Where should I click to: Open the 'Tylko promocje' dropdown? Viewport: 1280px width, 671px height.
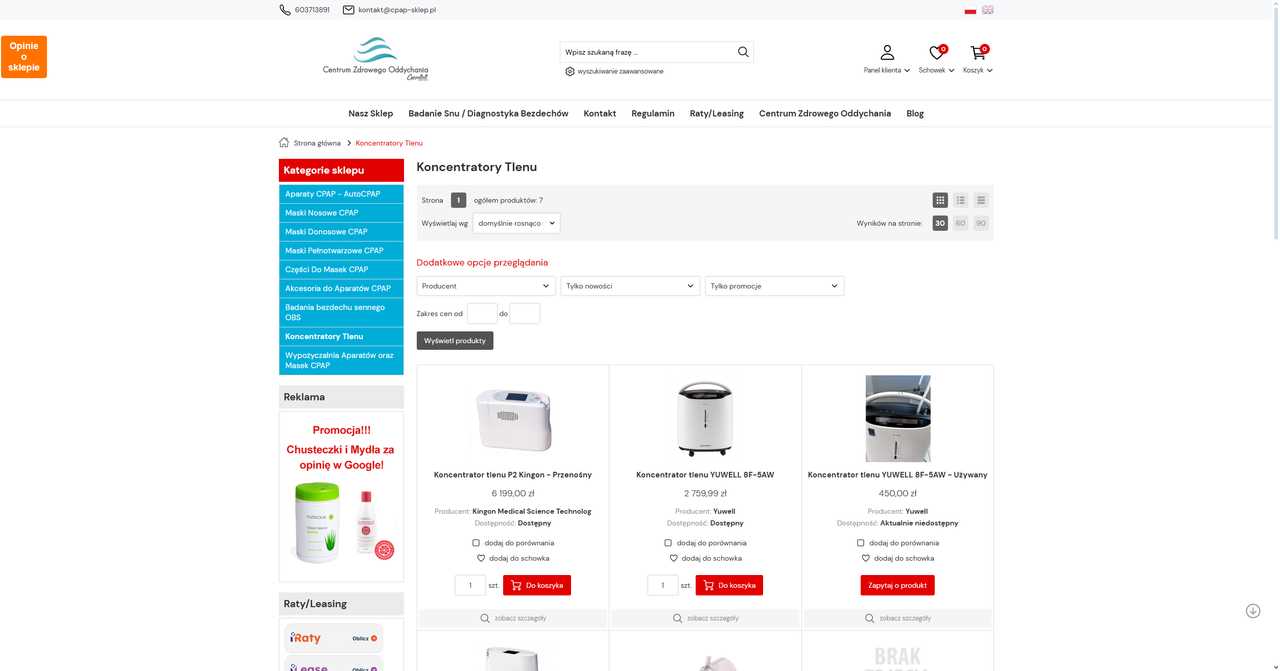coord(775,286)
